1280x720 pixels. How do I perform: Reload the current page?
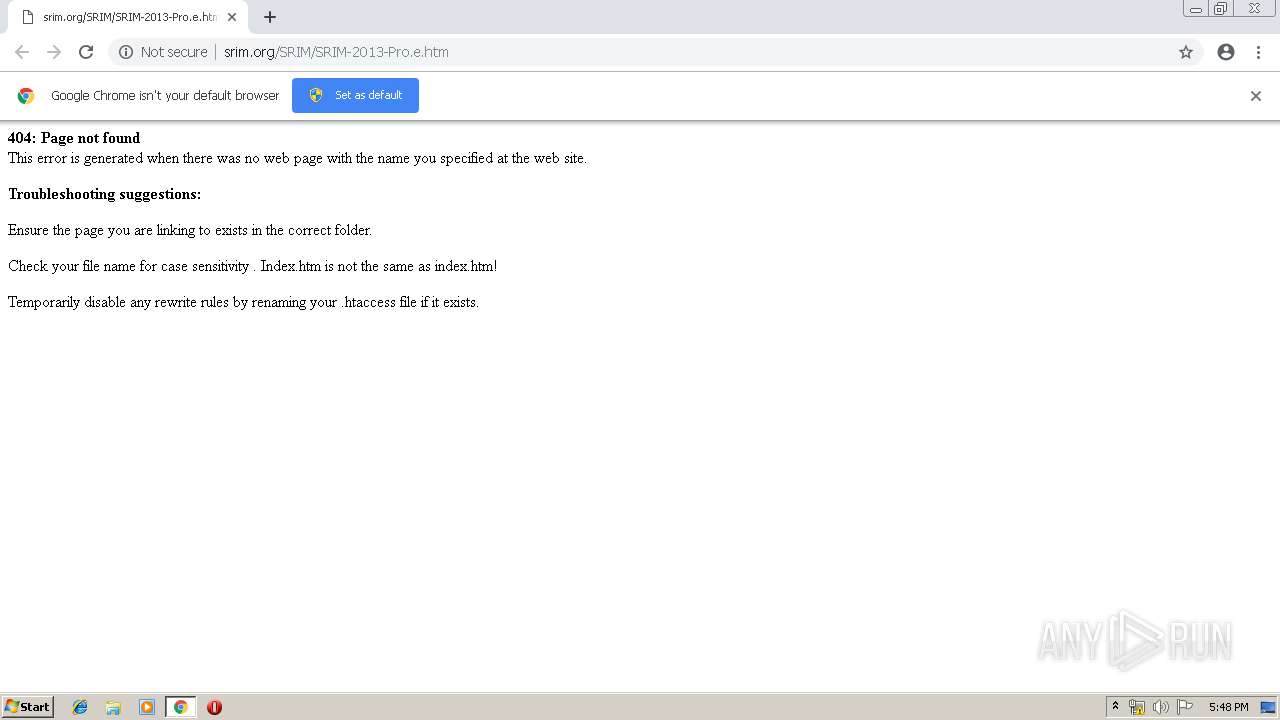pyautogui.click(x=86, y=52)
